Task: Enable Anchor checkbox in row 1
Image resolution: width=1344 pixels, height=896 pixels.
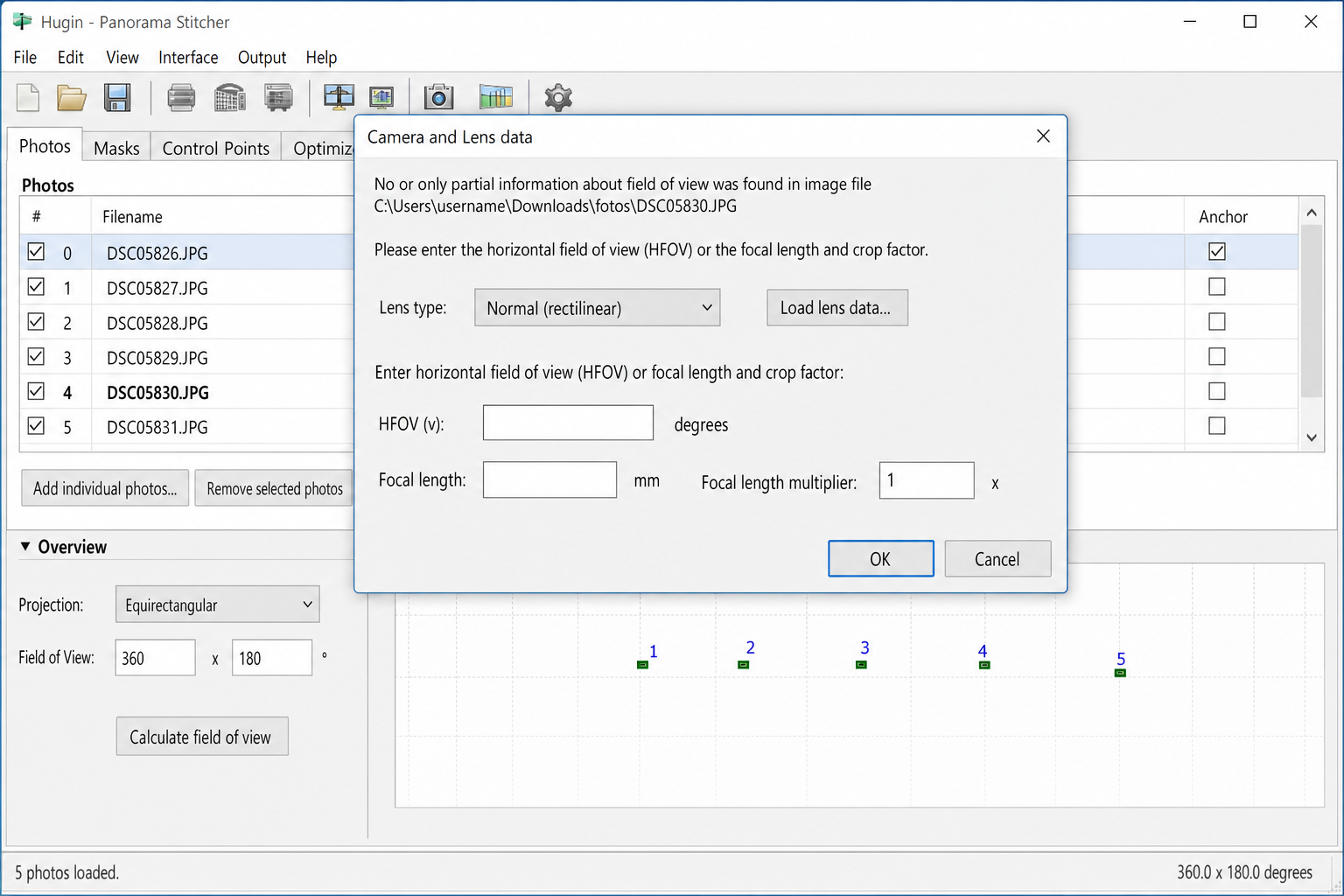Action: pos(1217,286)
